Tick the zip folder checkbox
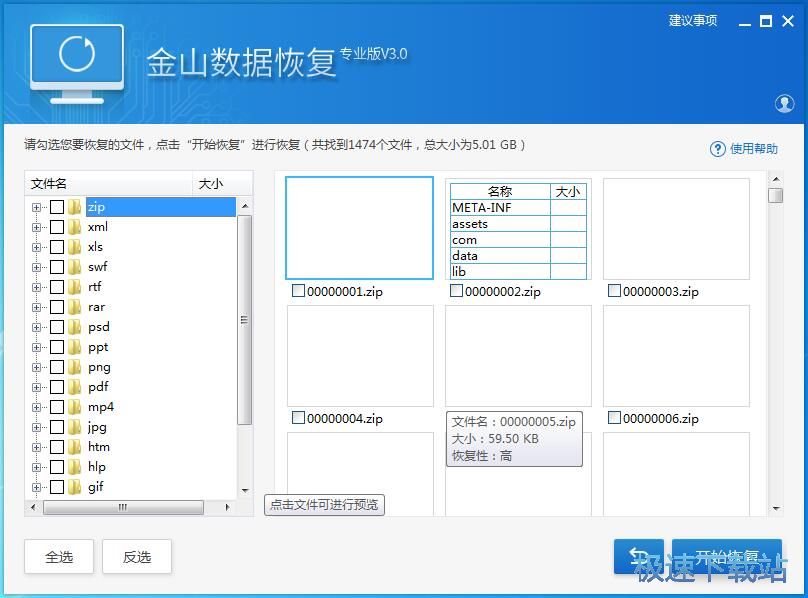The width and height of the screenshot is (808, 598). 57,207
